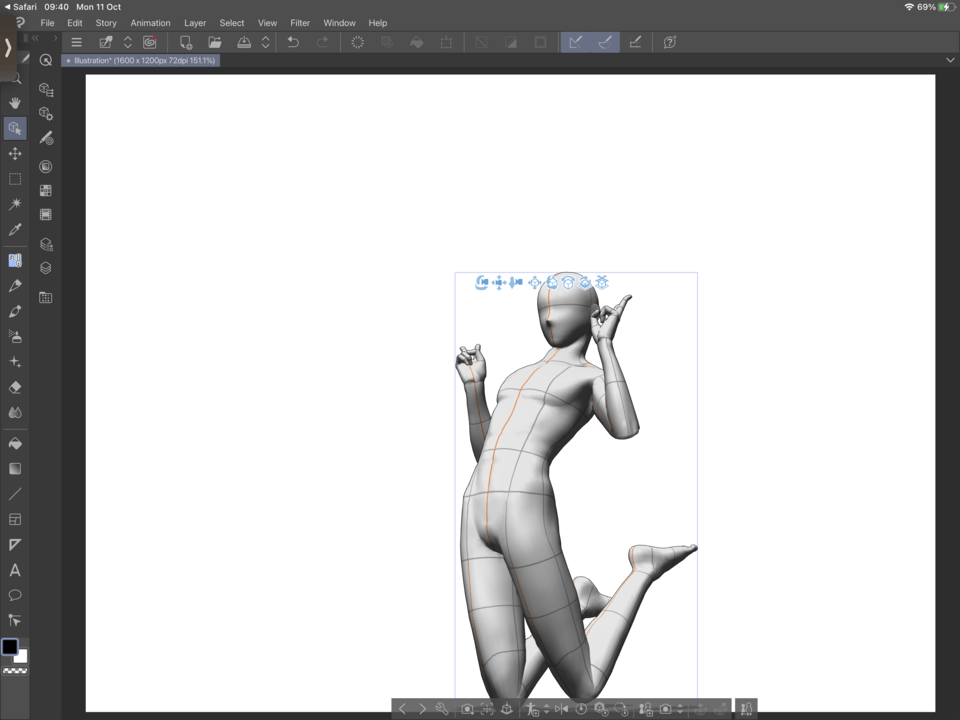Screen dimensions: 960x720
Task: Save the illustration
Action: point(244,42)
